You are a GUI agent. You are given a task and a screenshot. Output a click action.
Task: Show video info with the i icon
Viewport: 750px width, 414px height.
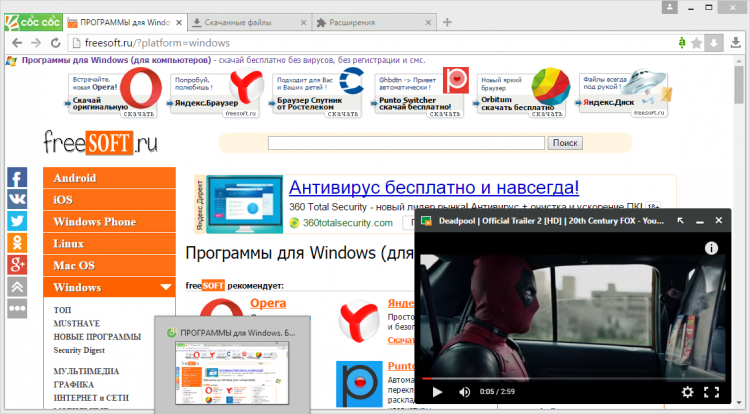tap(711, 248)
